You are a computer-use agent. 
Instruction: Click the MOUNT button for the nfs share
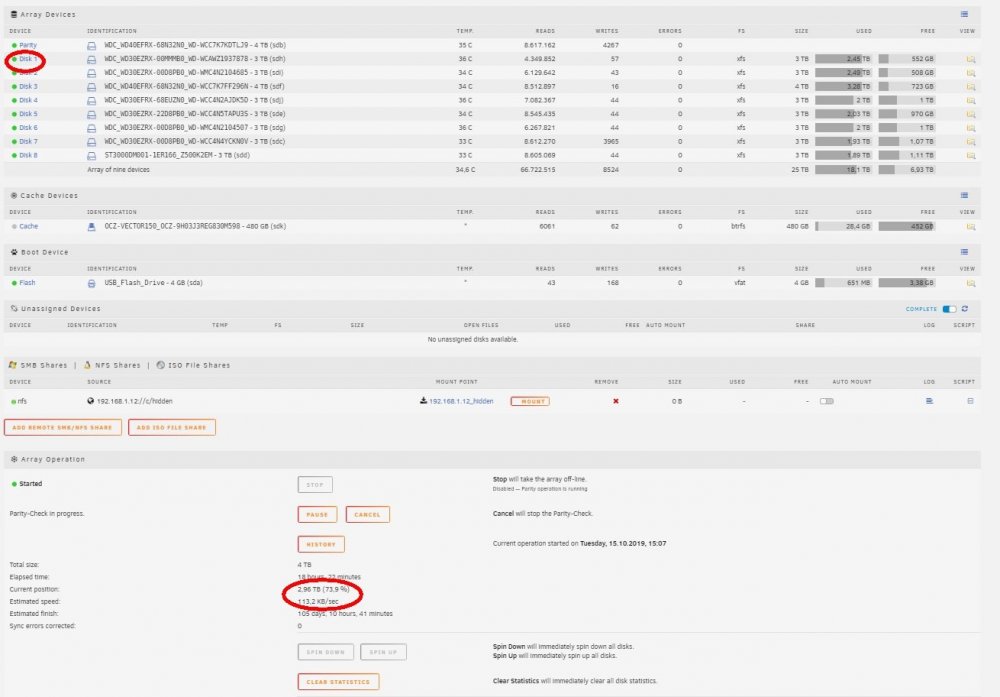(530, 401)
